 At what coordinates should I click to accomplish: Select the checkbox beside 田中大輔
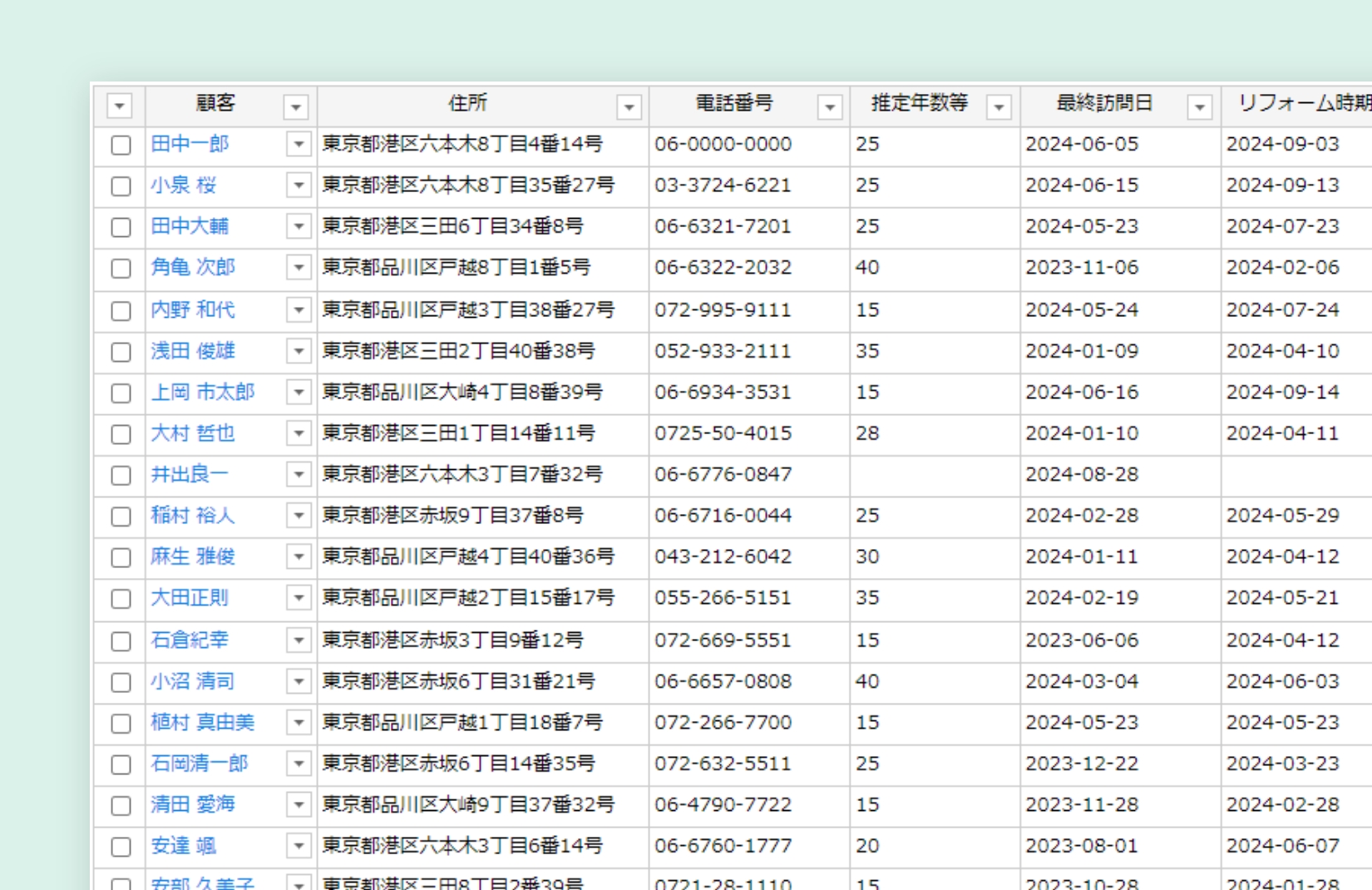[x=121, y=227]
